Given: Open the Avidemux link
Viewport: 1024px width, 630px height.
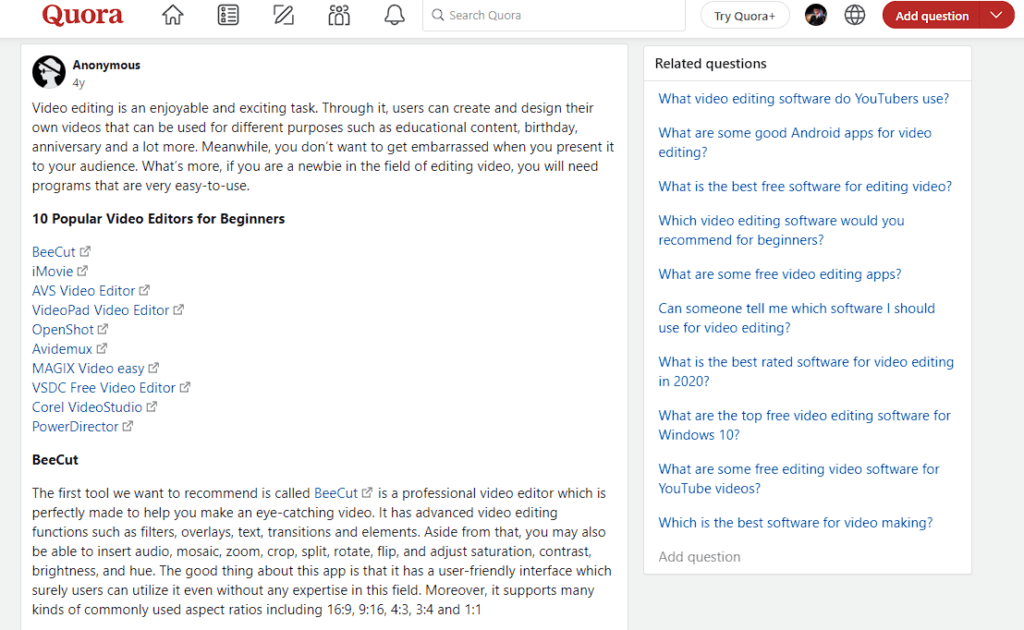Looking at the screenshot, I should [62, 349].
